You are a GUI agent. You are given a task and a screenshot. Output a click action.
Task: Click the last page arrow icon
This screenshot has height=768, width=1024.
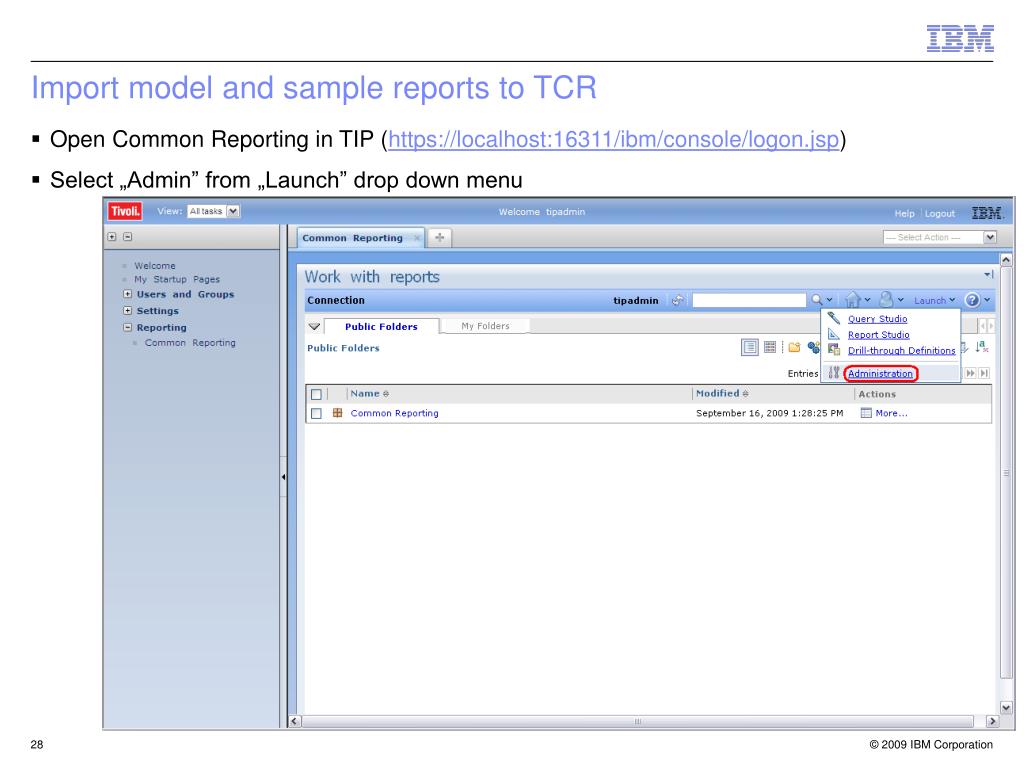coord(984,373)
